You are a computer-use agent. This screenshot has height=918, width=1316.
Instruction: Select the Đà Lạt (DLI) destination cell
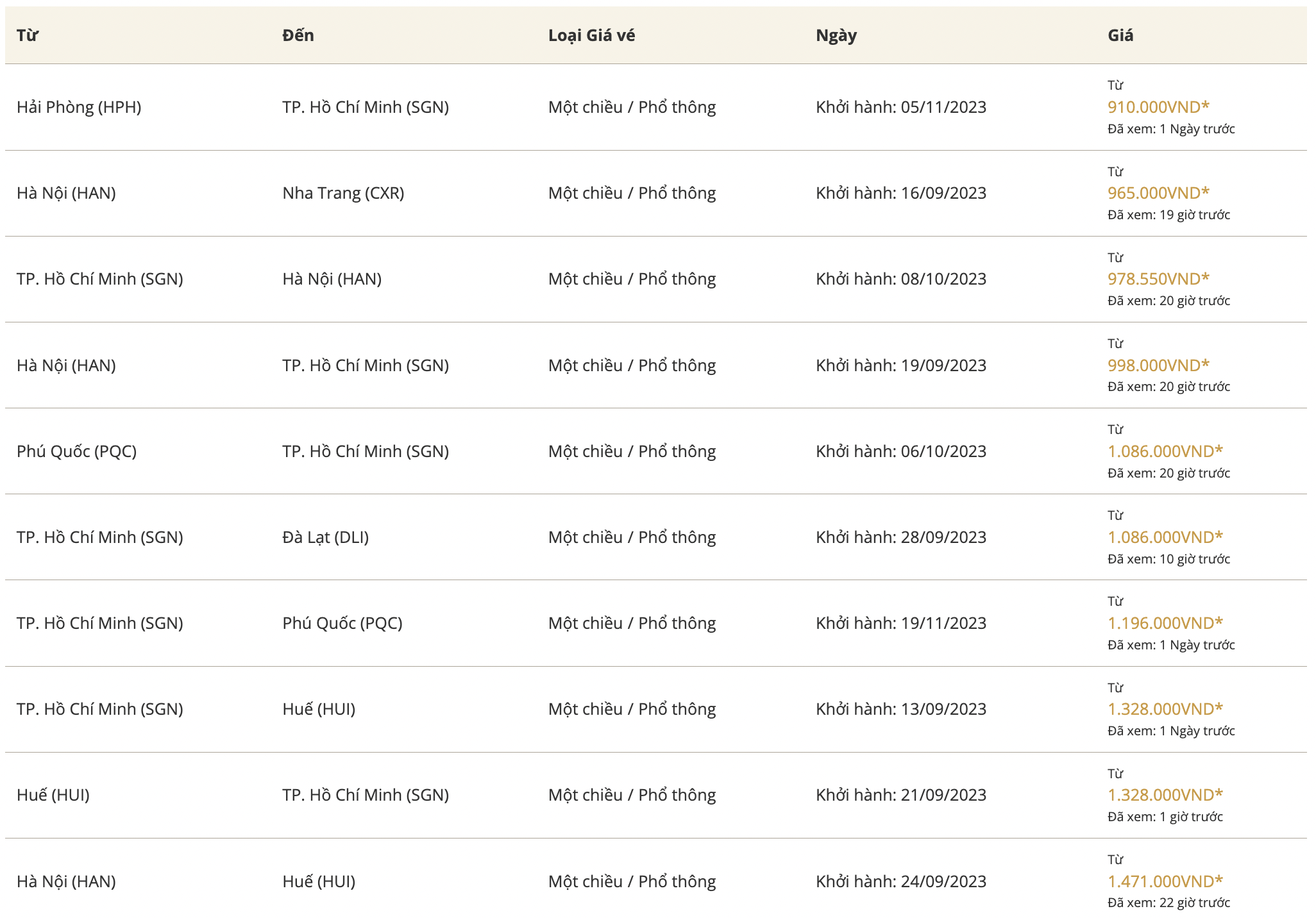click(x=326, y=537)
